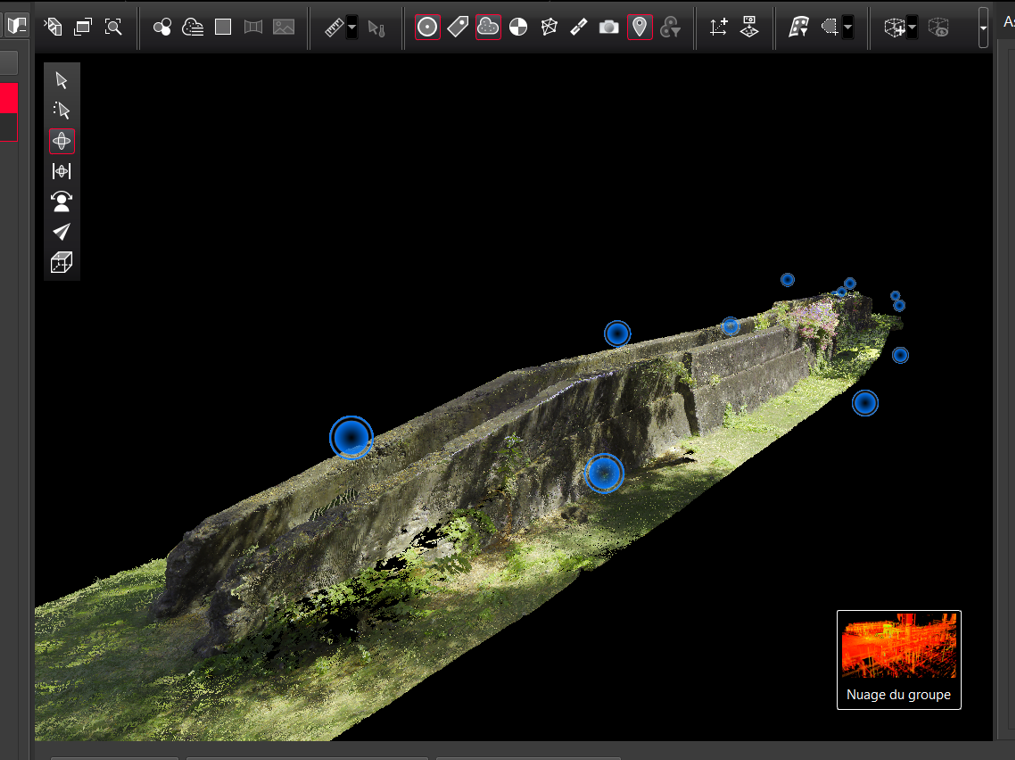The image size is (1015, 760).
Task: Click the ruler measurement tool
Action: tap(334, 28)
